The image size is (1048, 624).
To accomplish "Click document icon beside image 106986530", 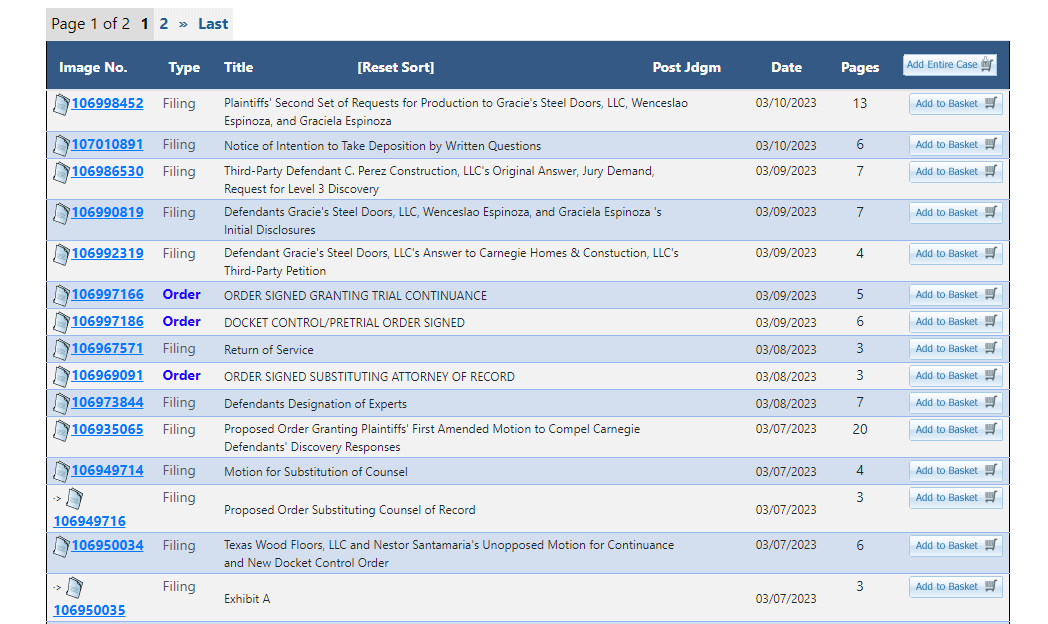I will click(61, 172).
